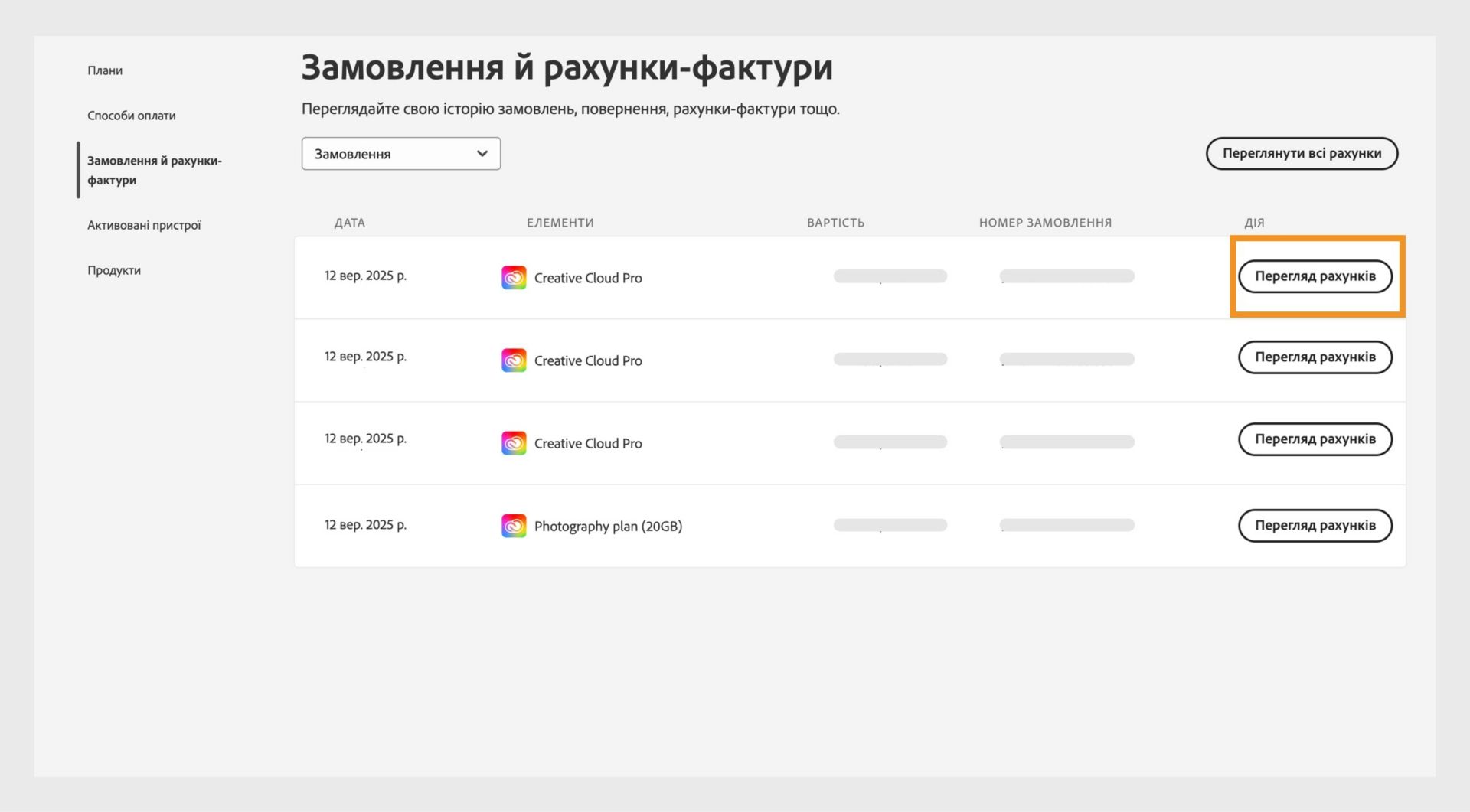This screenshot has height=812, width=1470.
Task: Click the Photography plan (20GB) product icon
Action: (x=514, y=526)
